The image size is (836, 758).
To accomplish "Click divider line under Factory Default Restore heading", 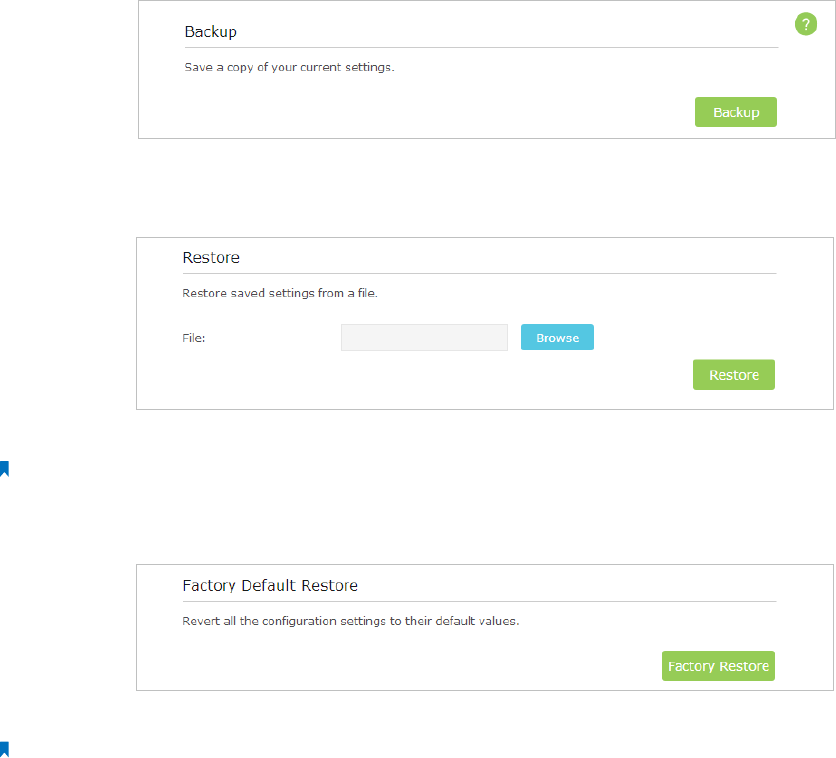I will click(x=478, y=601).
